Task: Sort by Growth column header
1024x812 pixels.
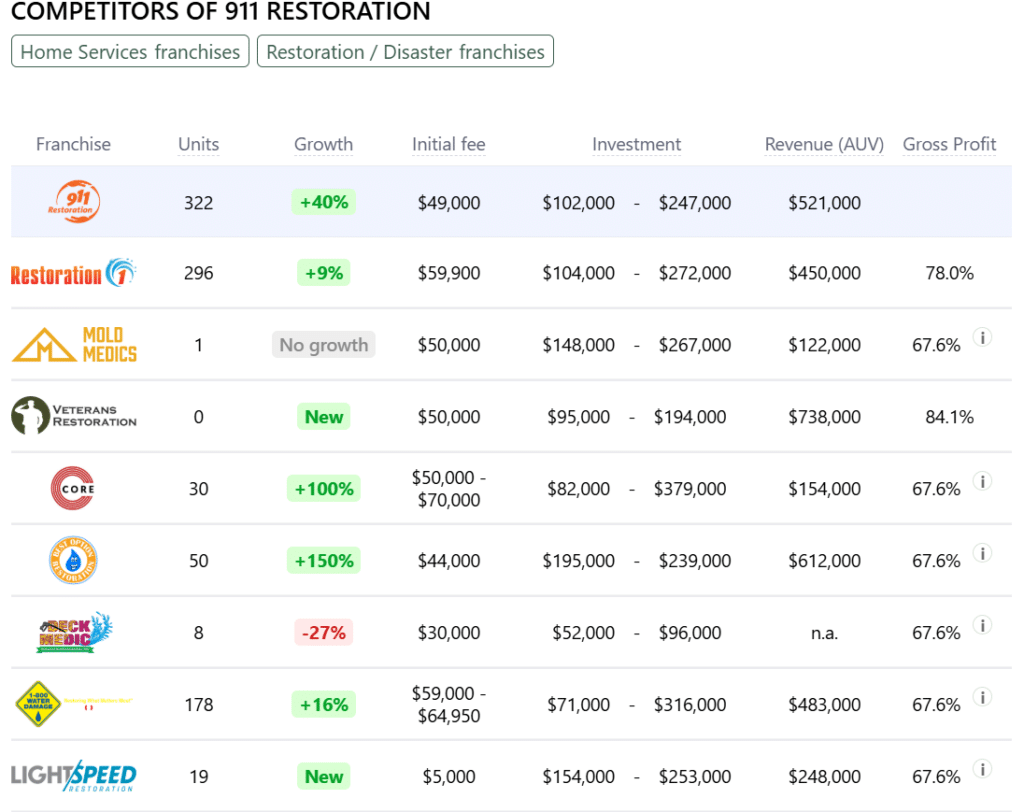Action: pos(323,144)
